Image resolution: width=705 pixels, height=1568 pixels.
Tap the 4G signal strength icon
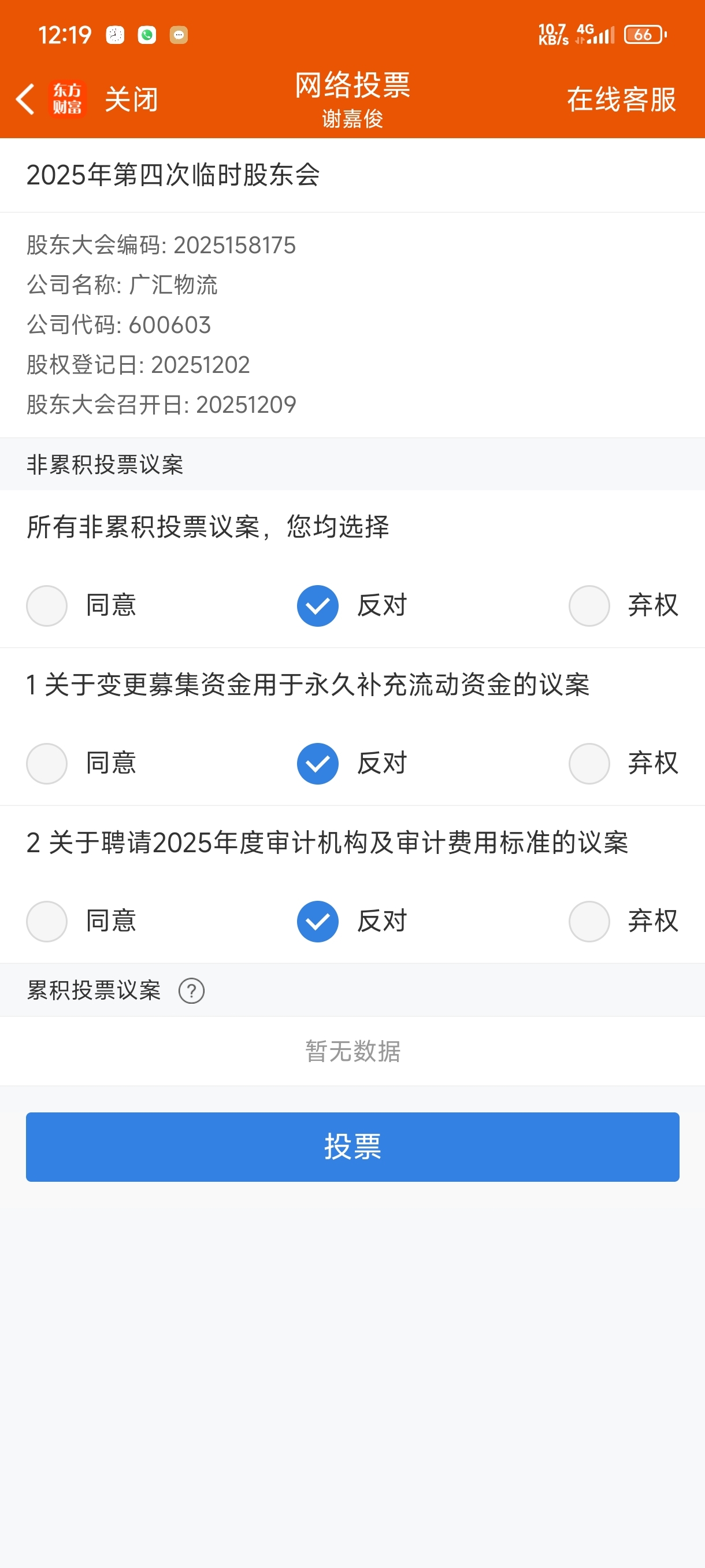coord(595,35)
